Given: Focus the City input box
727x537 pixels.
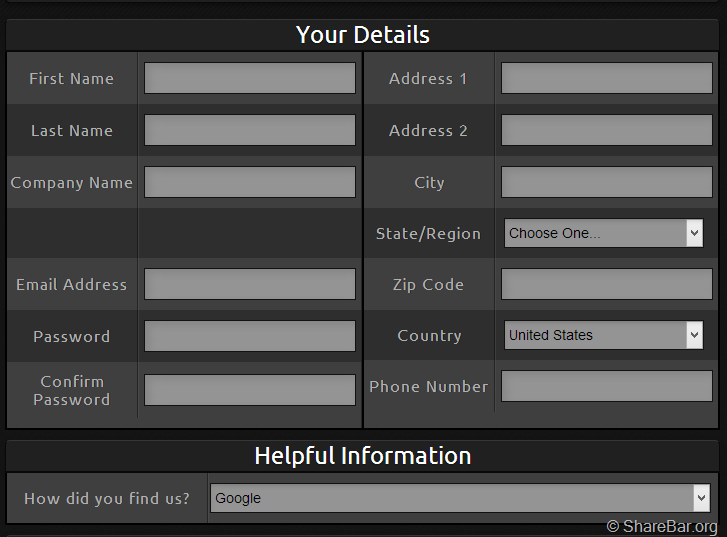Looking at the screenshot, I should click(606, 182).
